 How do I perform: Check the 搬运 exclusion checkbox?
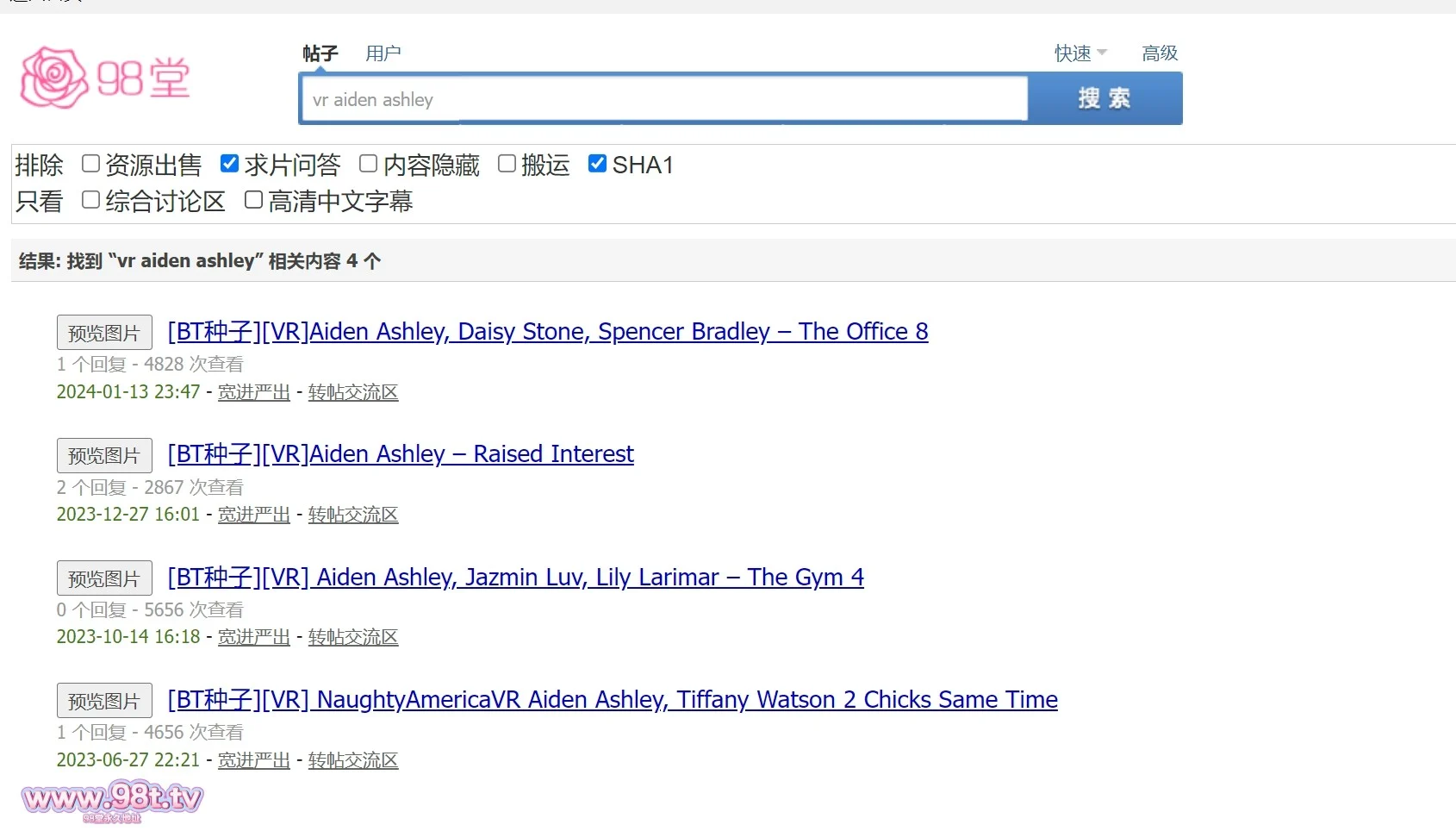click(x=507, y=164)
